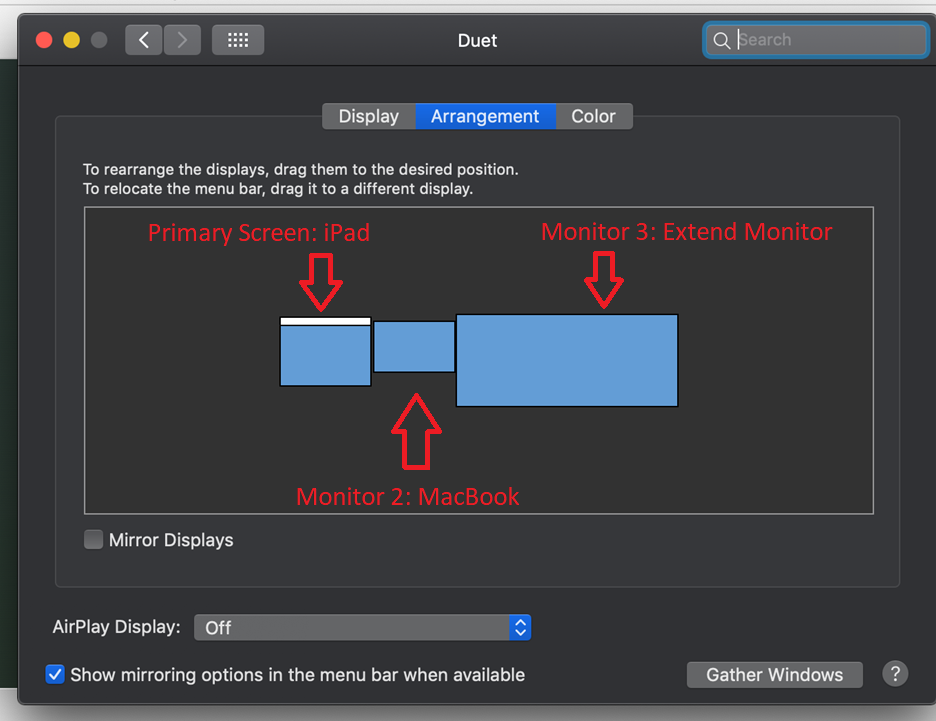Image resolution: width=936 pixels, height=721 pixels.
Task: Go back with the left chevron button
Action: click(143, 40)
